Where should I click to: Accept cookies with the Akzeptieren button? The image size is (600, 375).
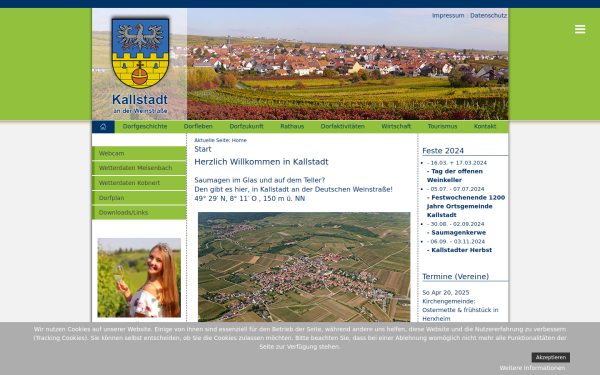(550, 357)
